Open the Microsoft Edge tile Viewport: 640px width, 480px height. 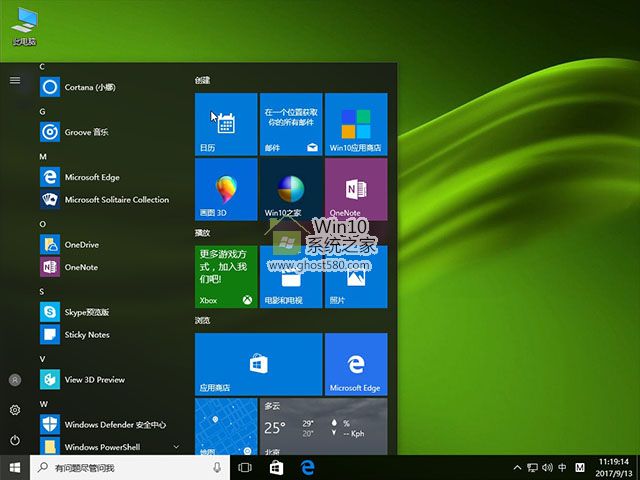pyautogui.click(x=356, y=364)
